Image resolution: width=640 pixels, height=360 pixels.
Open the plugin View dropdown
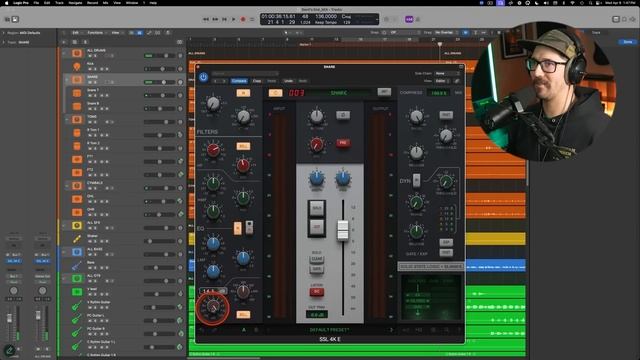(442, 81)
